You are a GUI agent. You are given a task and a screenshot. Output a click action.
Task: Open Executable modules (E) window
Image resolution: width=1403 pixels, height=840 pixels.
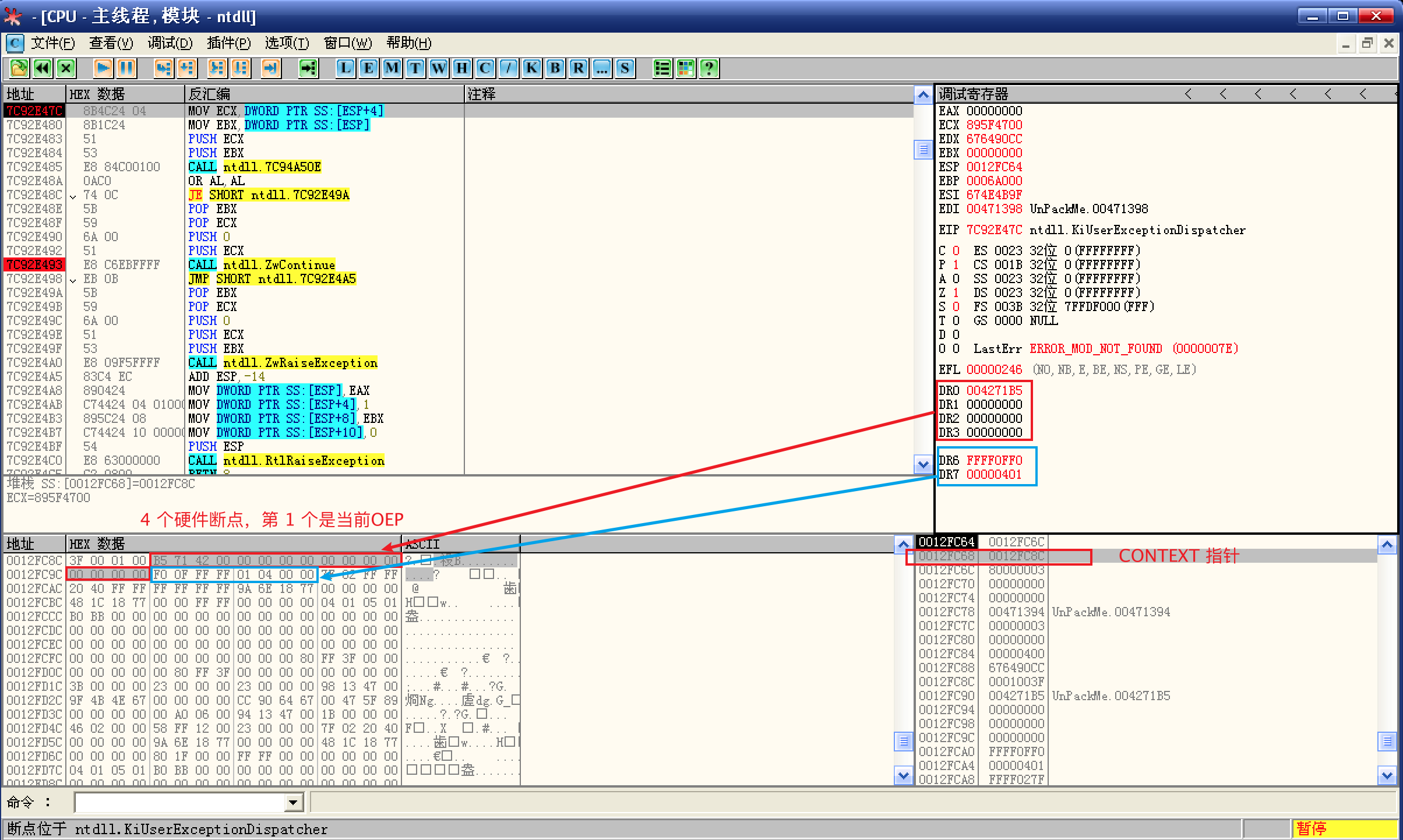[369, 68]
